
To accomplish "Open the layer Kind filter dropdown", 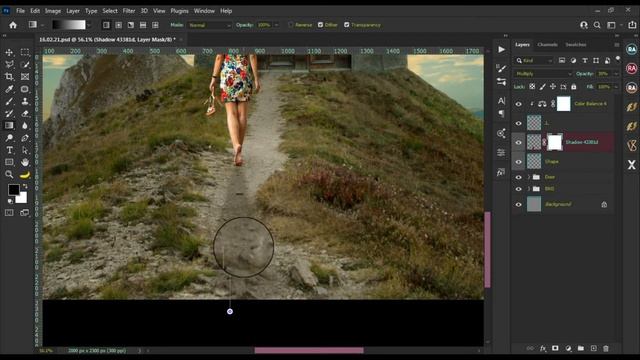I will pos(534,60).
